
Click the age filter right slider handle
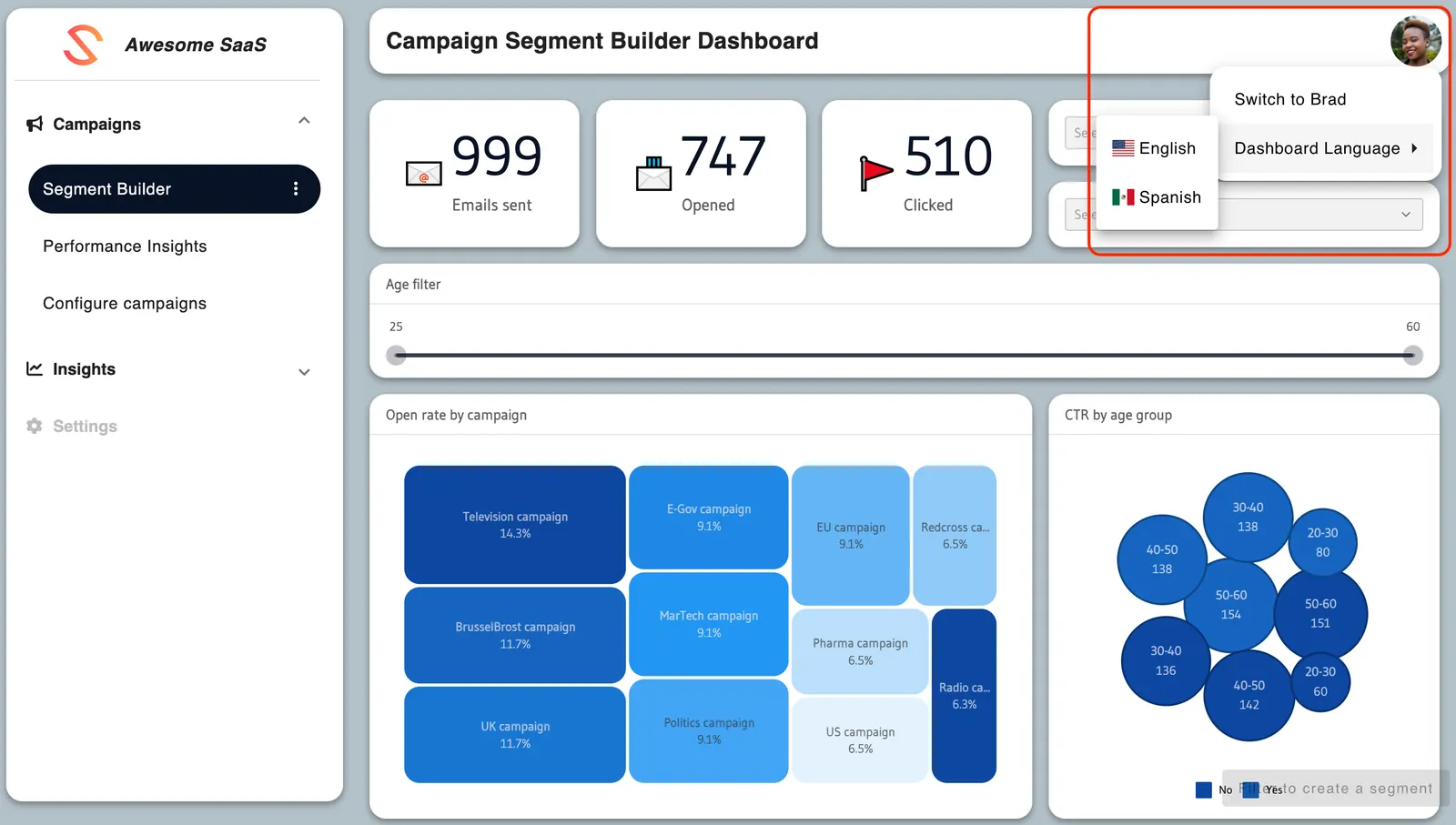coord(1412,356)
